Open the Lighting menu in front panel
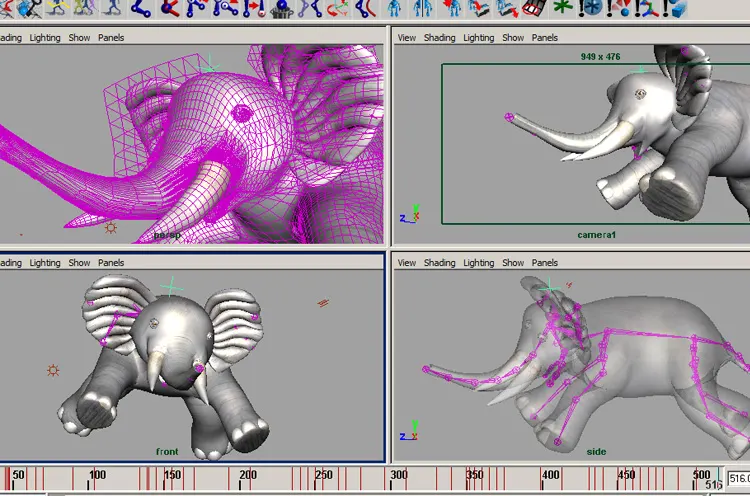 [45, 263]
